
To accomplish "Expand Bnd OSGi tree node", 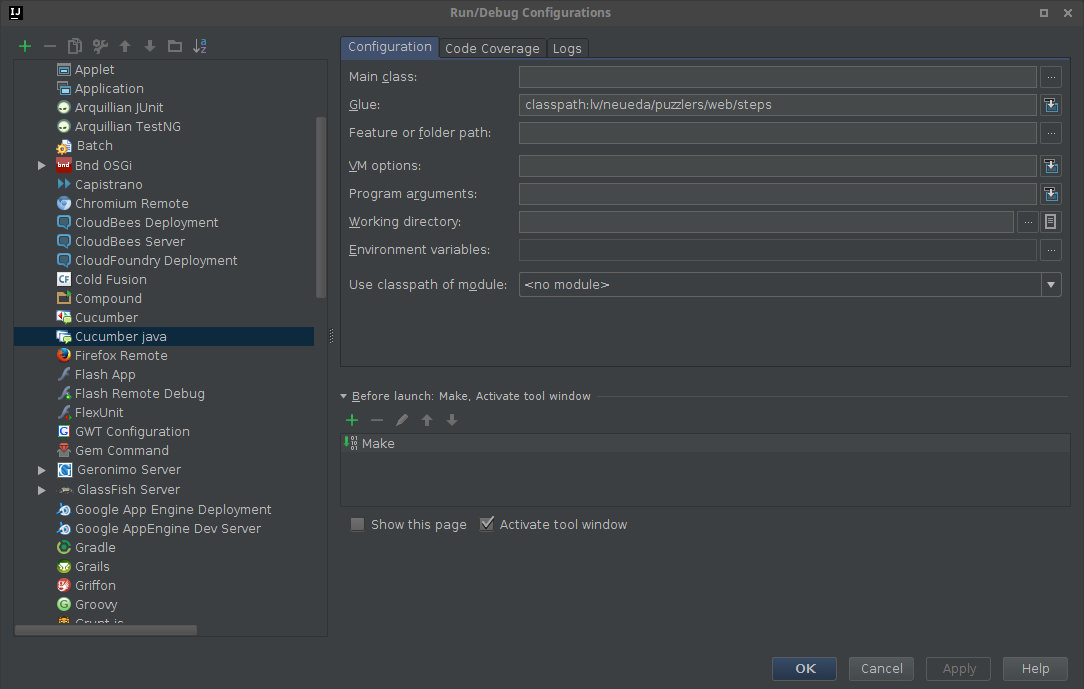I will point(41,166).
